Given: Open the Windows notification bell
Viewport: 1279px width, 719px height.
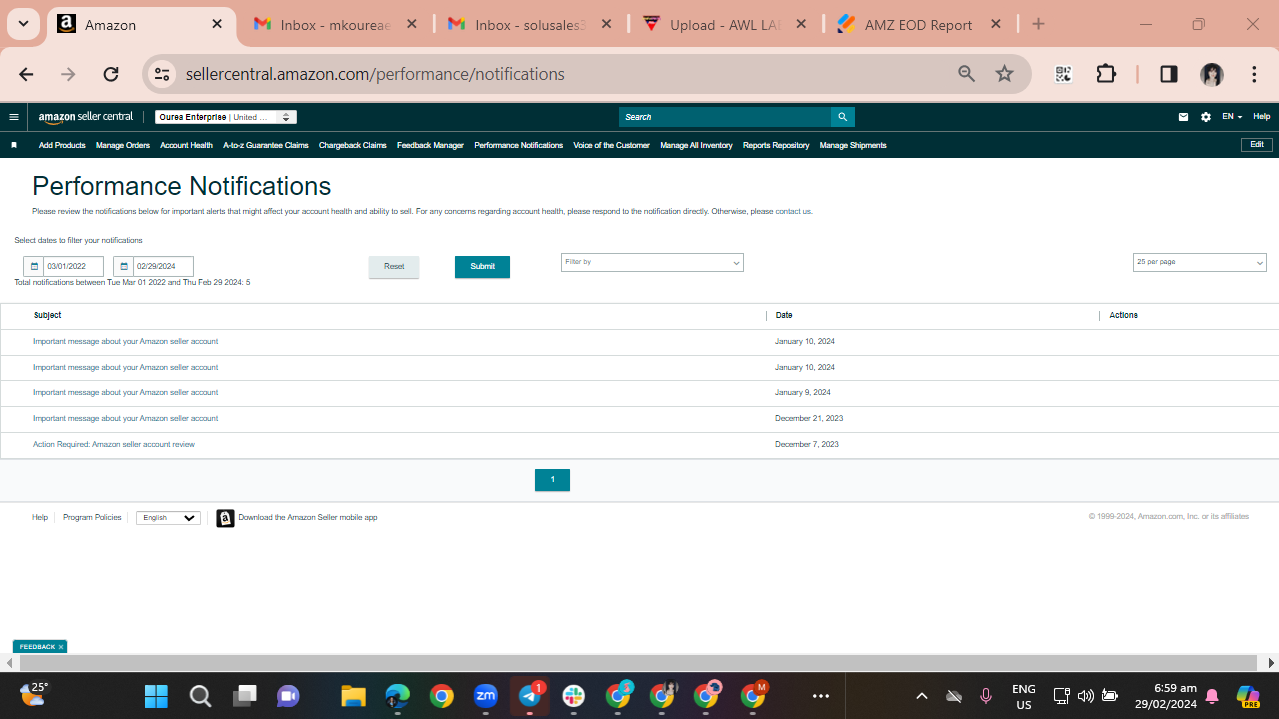Looking at the screenshot, I should pos(1212,696).
